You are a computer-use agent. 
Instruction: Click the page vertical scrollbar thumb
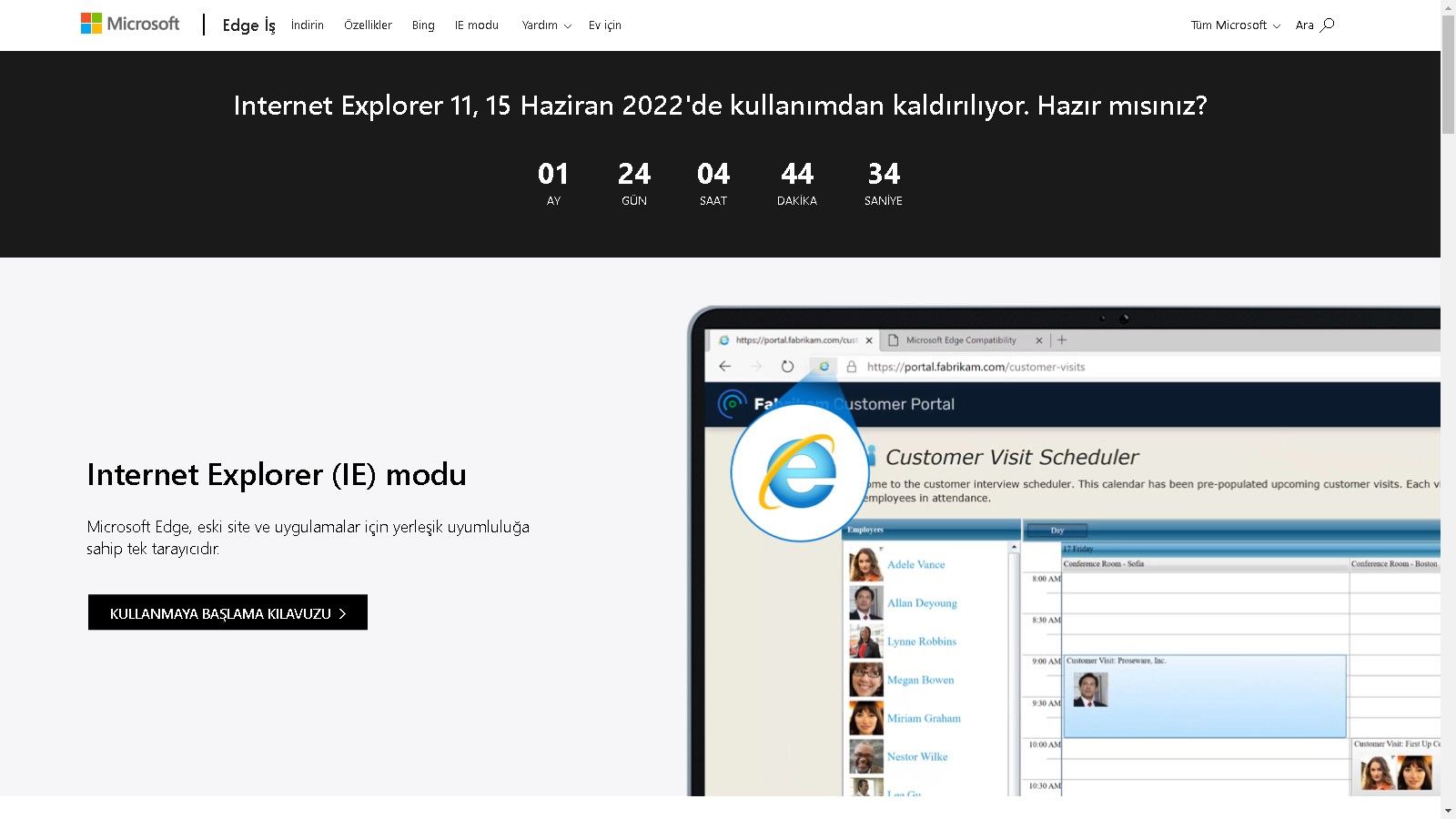pyautogui.click(x=1448, y=75)
